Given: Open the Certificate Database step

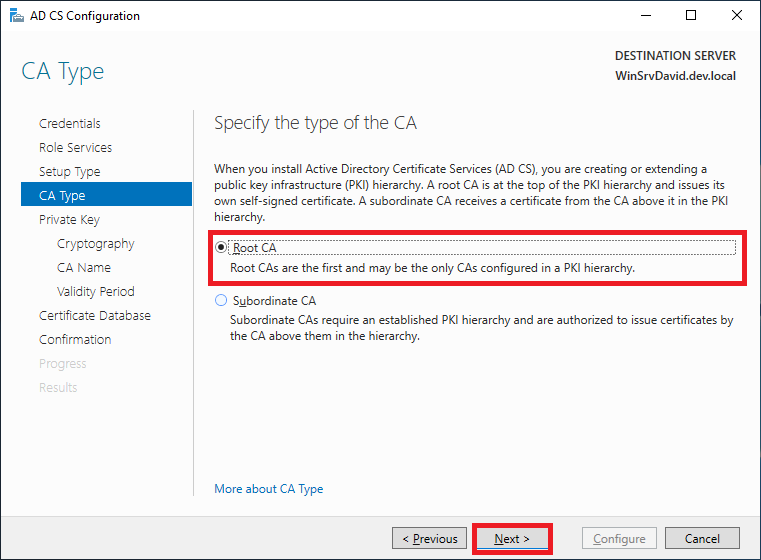Looking at the screenshot, I should (x=95, y=316).
